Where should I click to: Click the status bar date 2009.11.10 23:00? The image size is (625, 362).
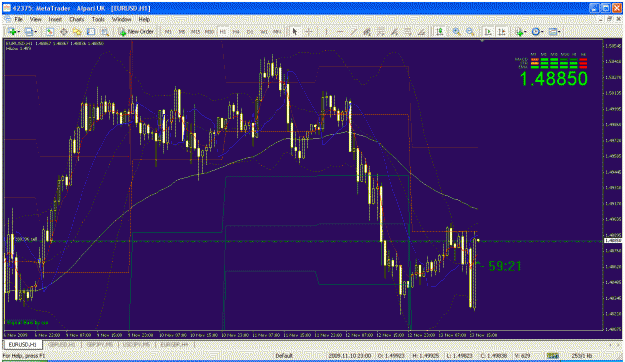350,356
